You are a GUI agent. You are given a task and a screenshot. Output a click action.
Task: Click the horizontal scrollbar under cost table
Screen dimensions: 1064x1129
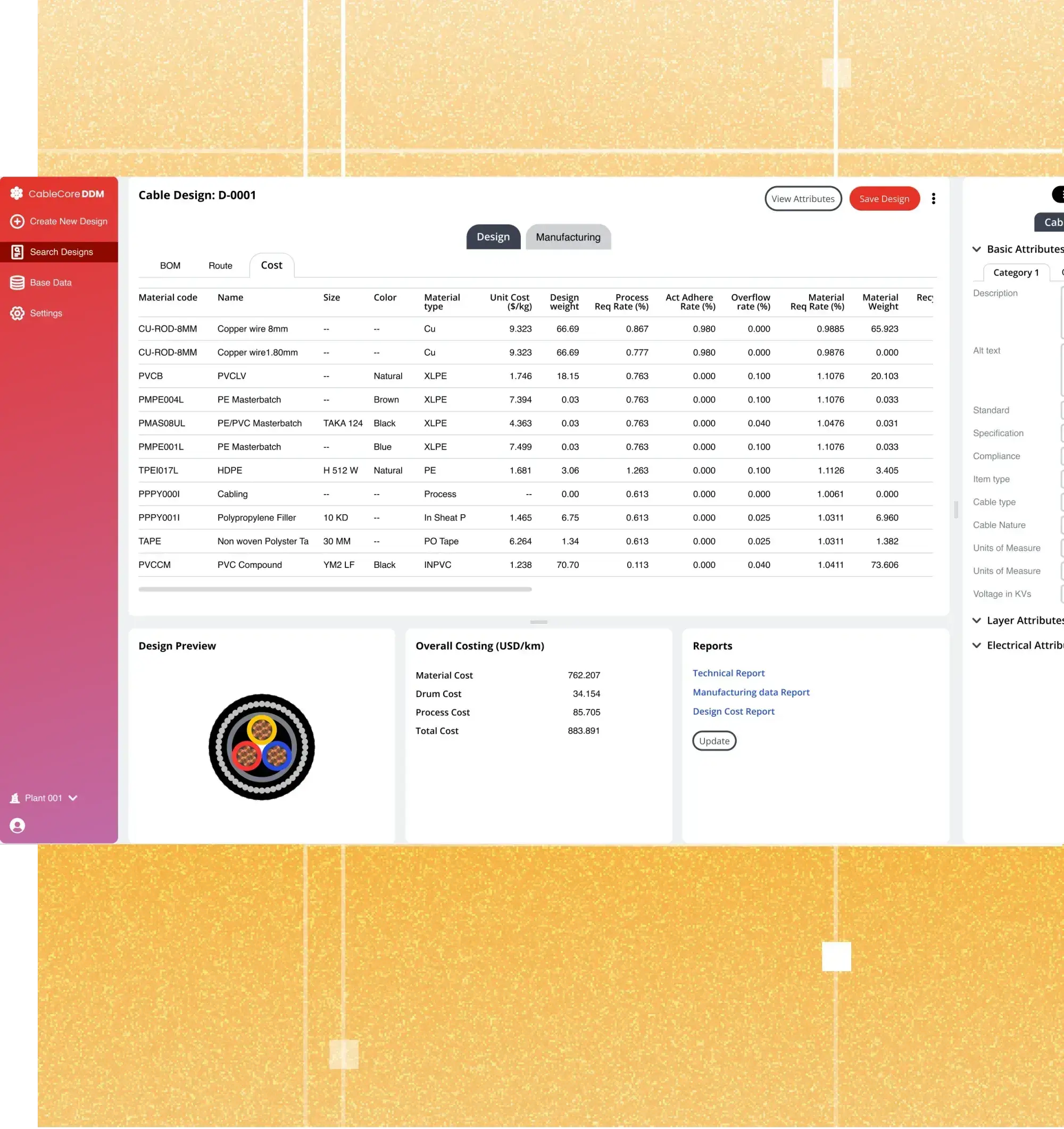(x=335, y=589)
